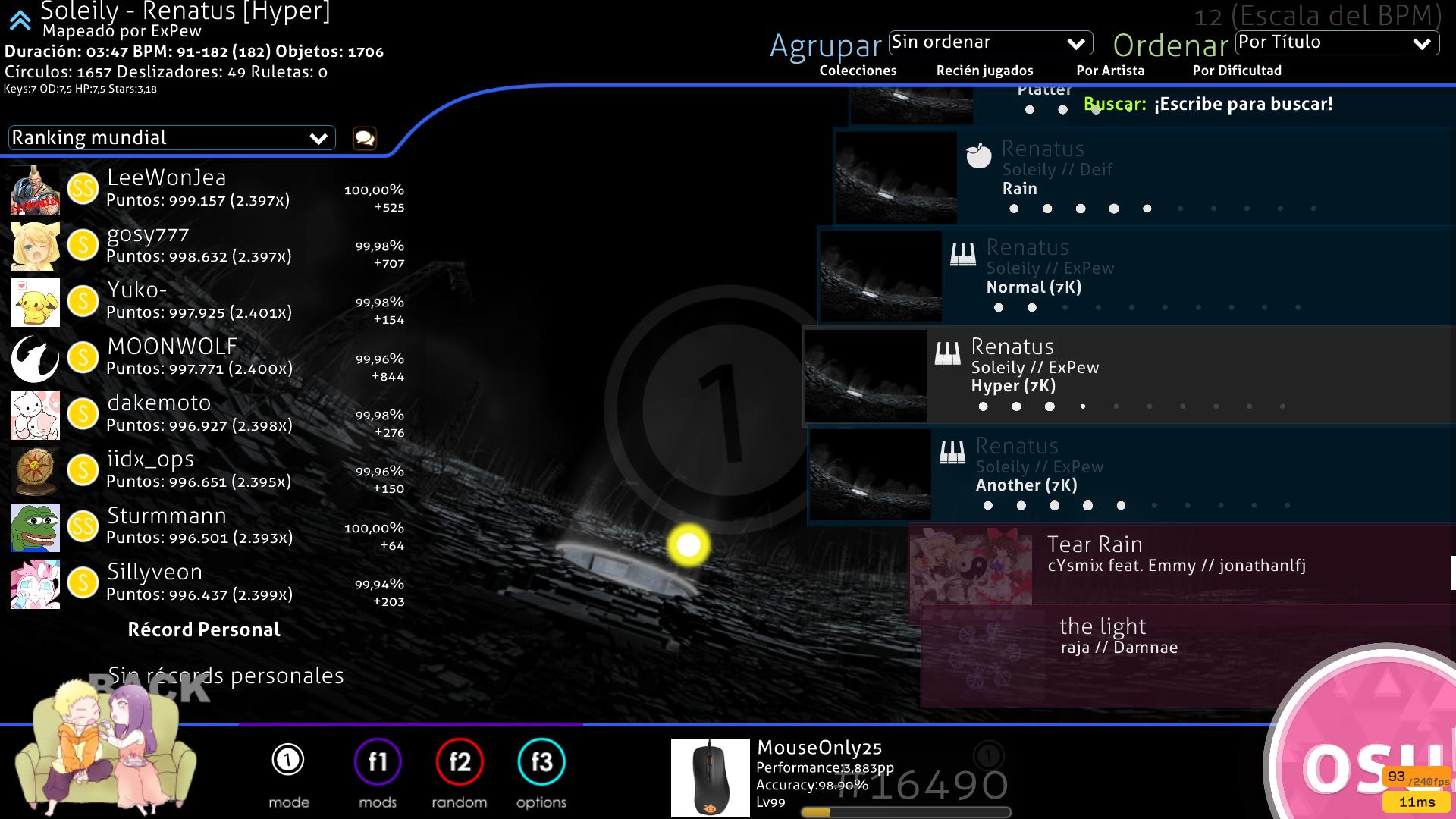Viewport: 1456px width, 819px height.
Task: Click LeeWonJea's SS rank badge
Action: pyautogui.click(x=83, y=189)
